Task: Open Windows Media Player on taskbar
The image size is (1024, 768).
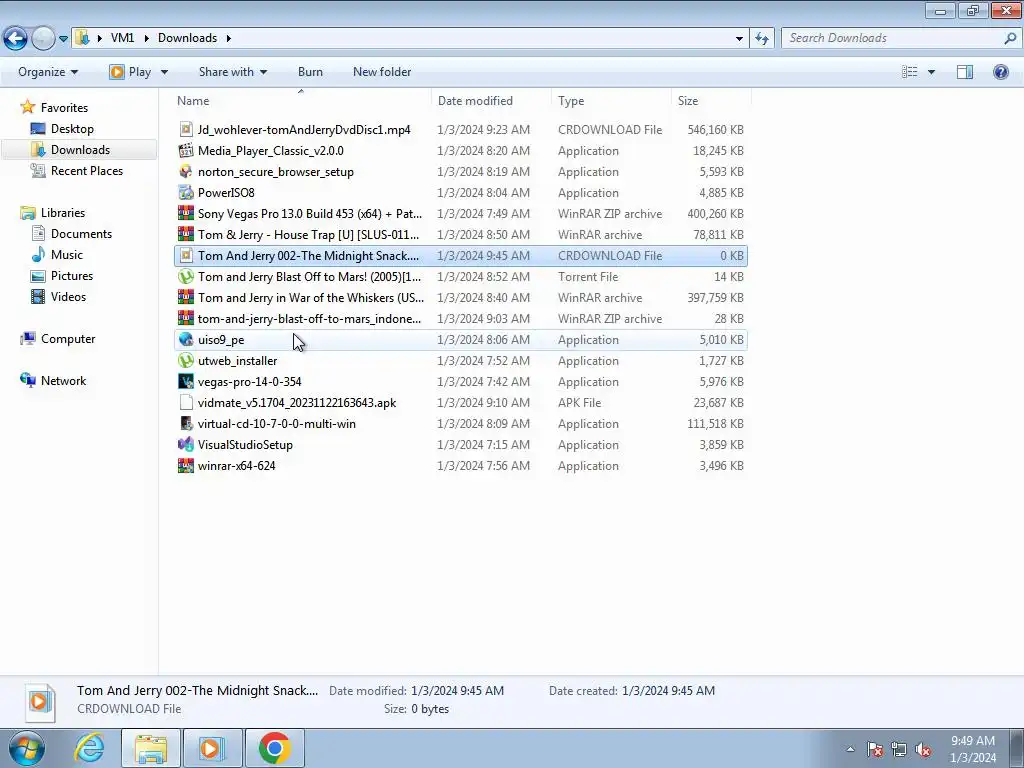Action: 212,748
